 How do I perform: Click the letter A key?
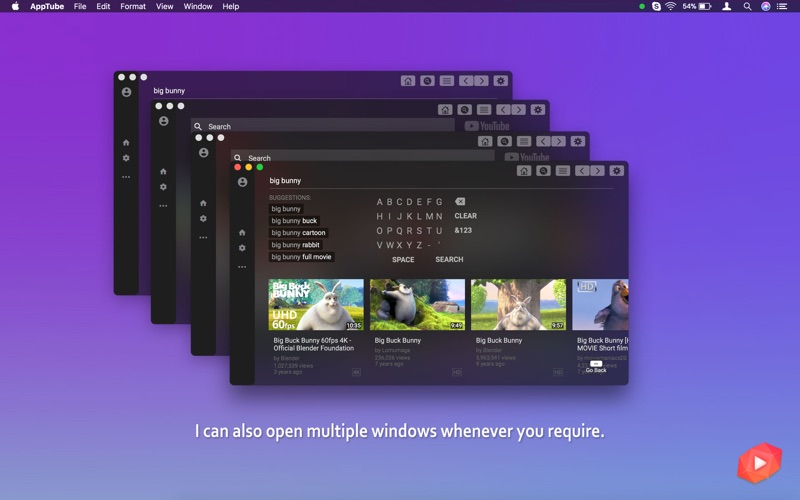(380, 202)
